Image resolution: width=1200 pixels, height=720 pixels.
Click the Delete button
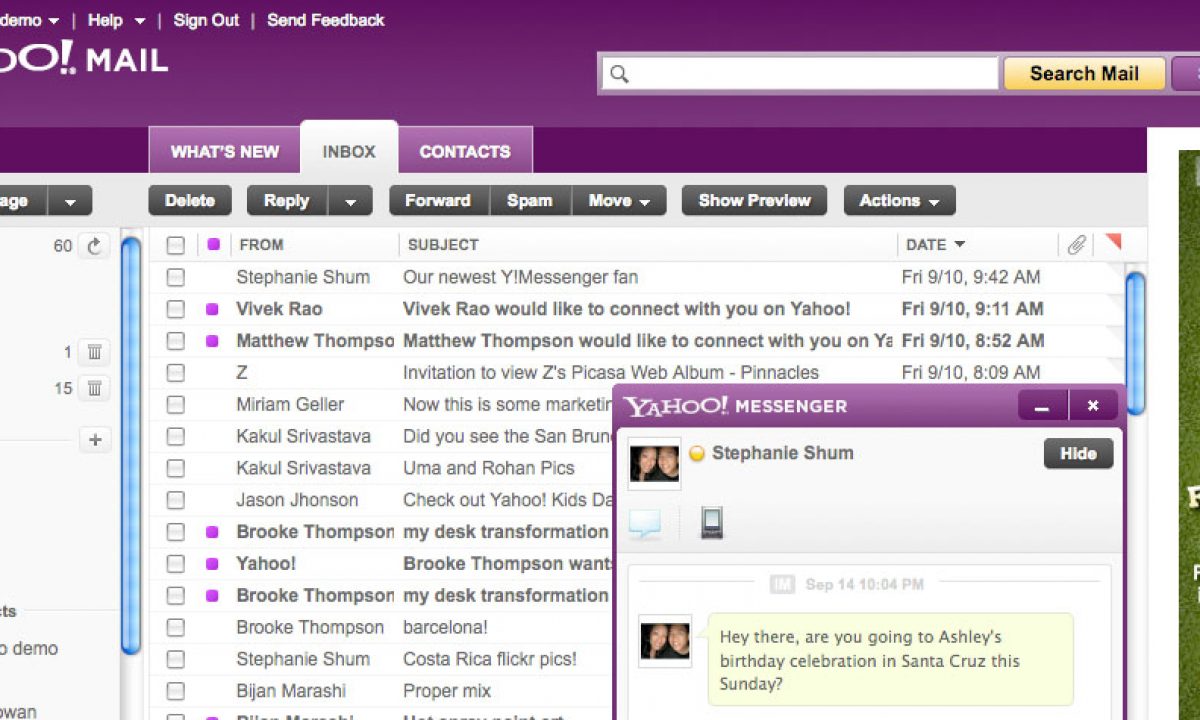click(190, 201)
